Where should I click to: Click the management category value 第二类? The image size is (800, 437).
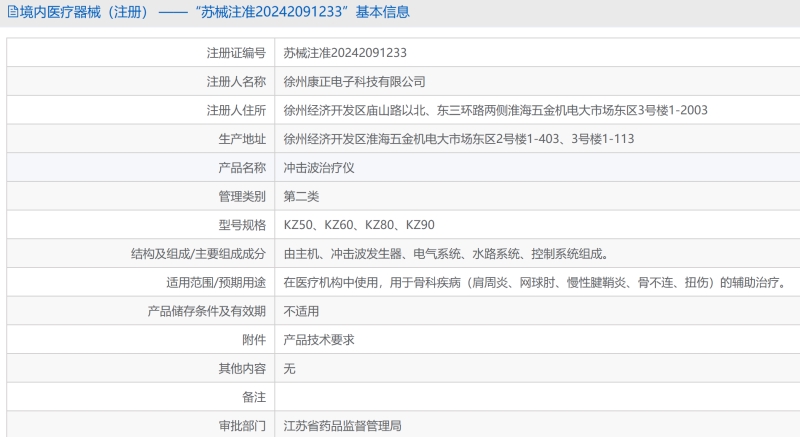[303, 196]
